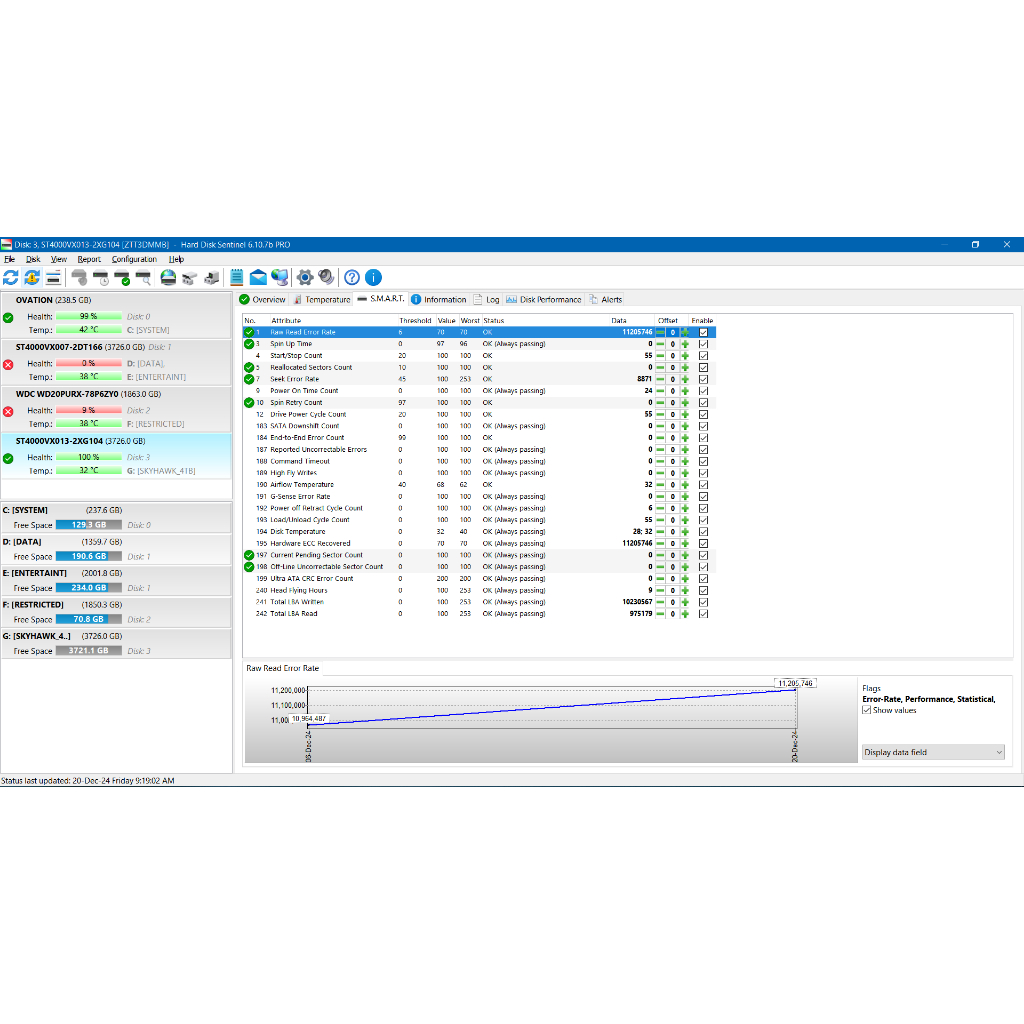Image resolution: width=1024 pixels, height=1024 pixels.
Task: Select the Command Timeout attribute row
Action: [480, 462]
